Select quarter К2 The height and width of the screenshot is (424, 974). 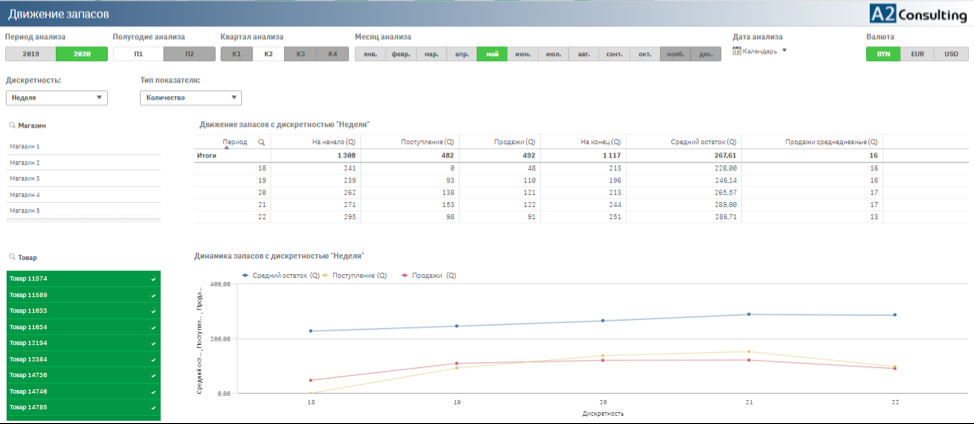click(268, 54)
